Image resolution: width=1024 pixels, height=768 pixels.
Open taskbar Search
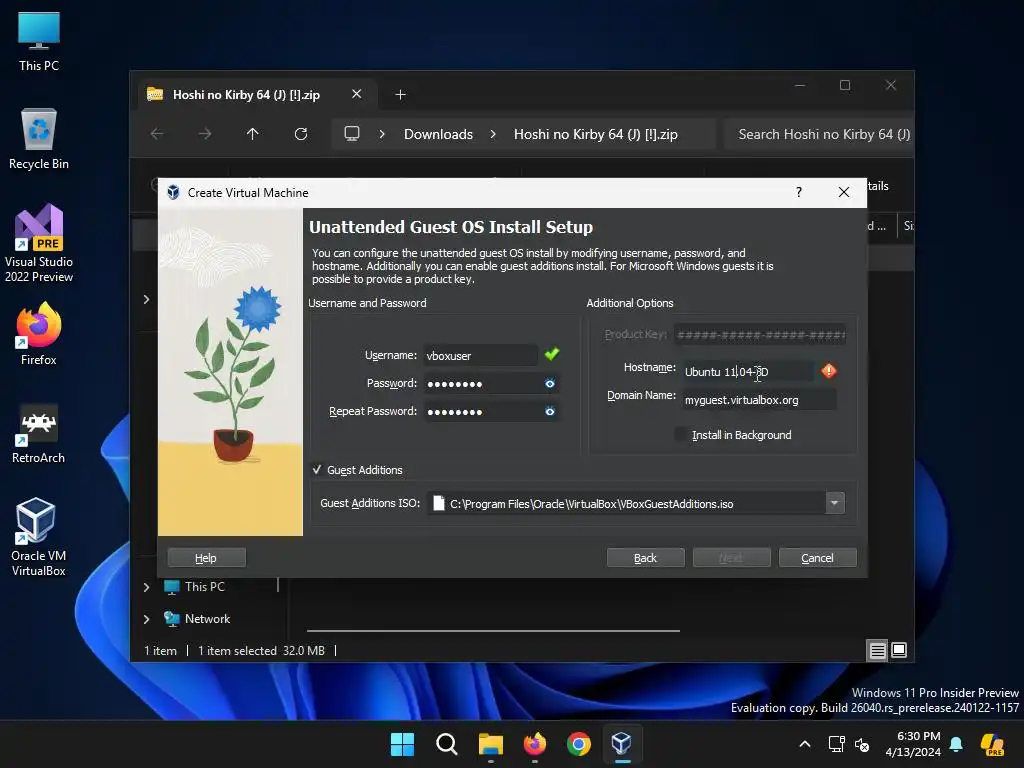click(447, 744)
